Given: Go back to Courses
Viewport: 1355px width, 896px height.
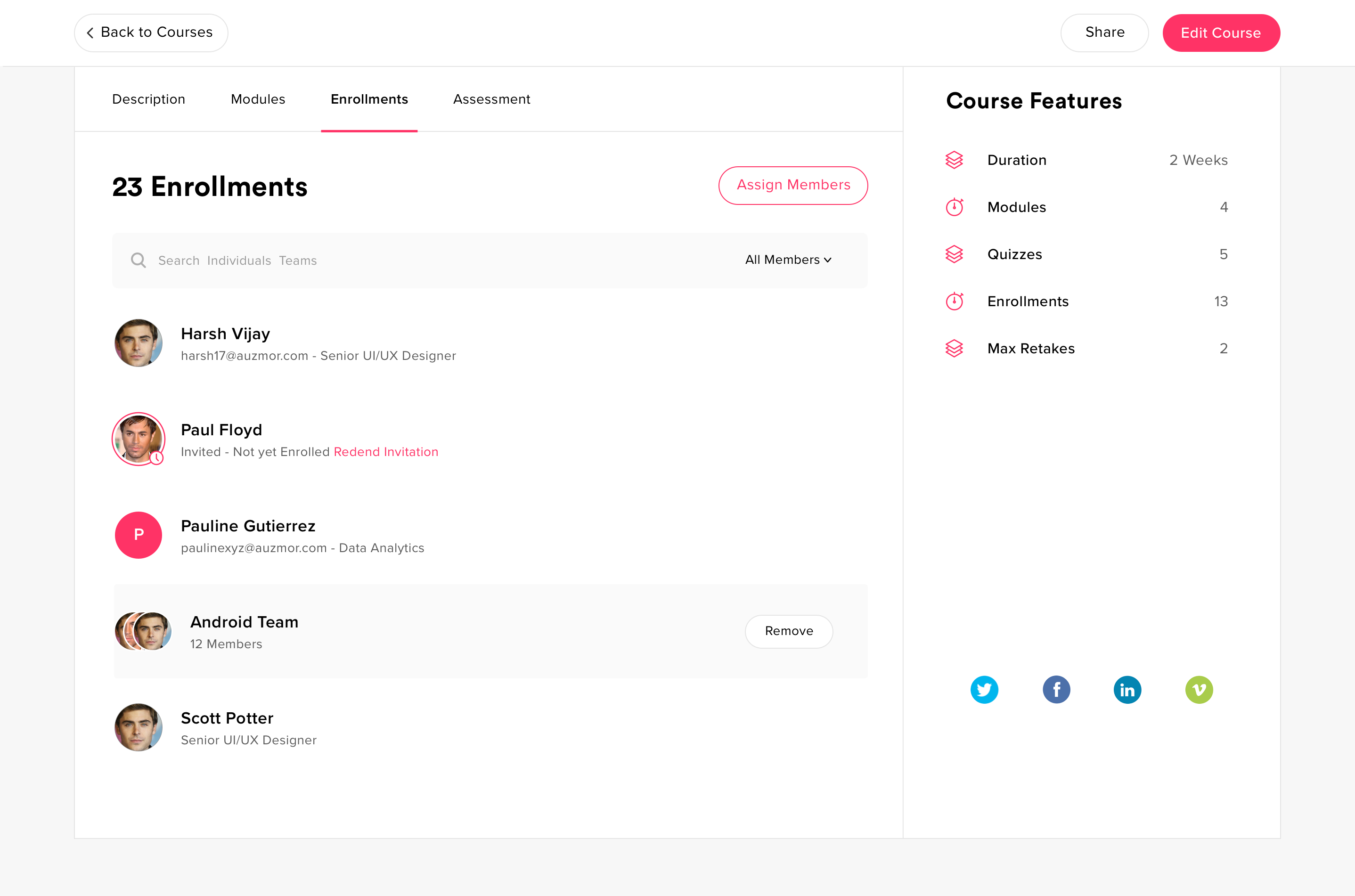Looking at the screenshot, I should click(151, 33).
